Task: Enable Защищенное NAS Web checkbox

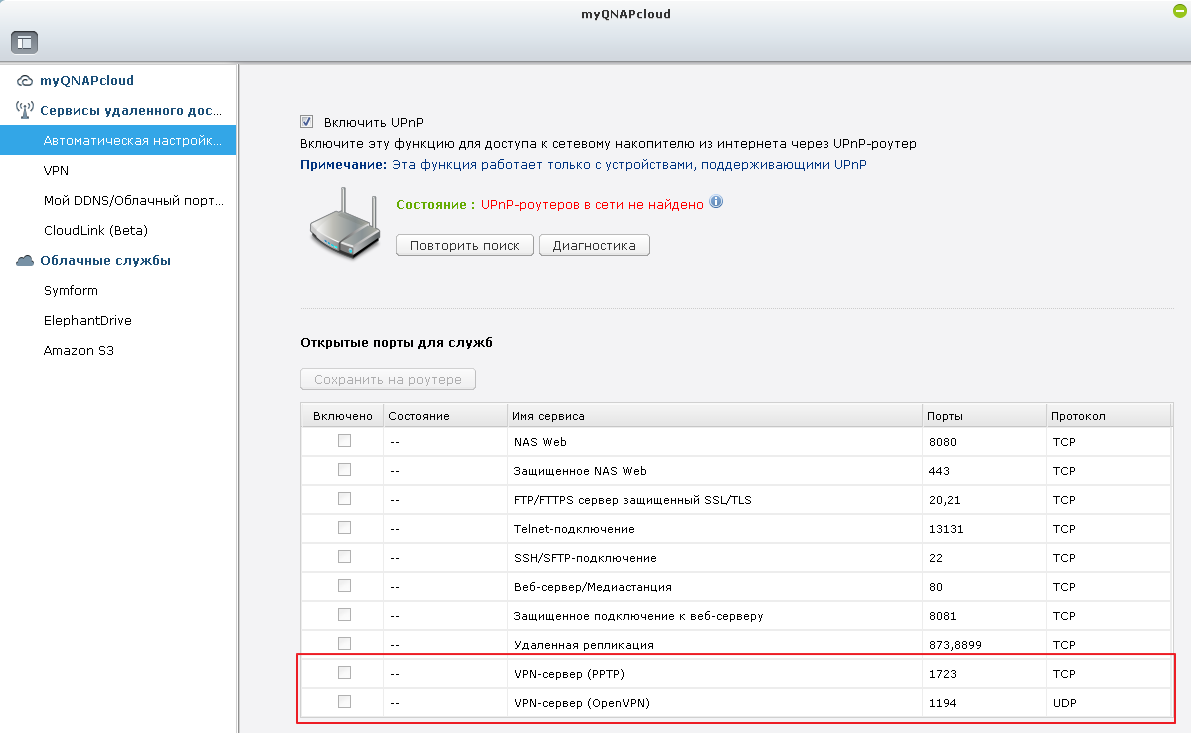Action: pos(344,469)
